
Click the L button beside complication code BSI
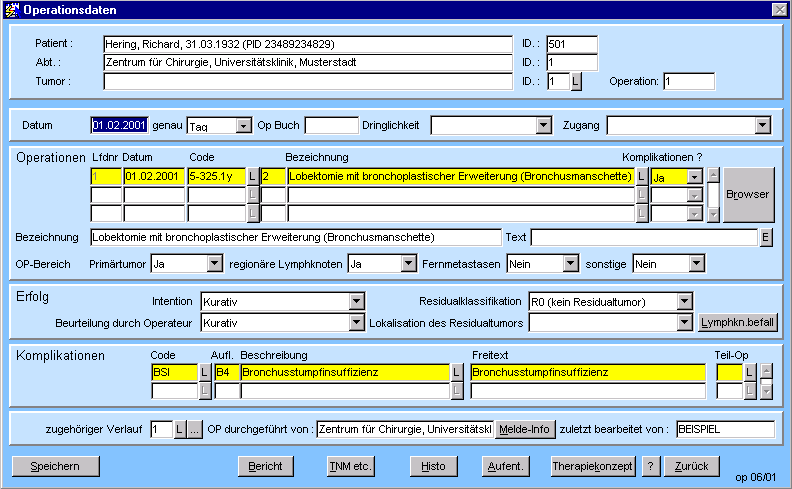point(205,372)
